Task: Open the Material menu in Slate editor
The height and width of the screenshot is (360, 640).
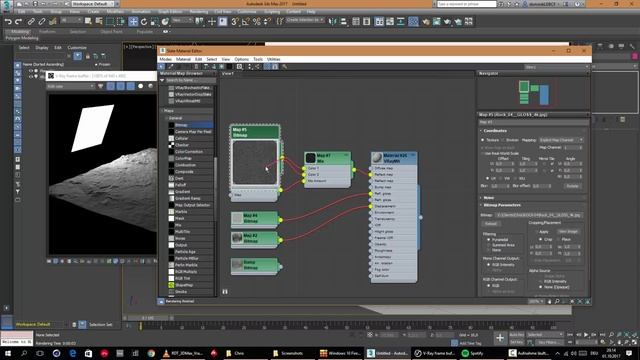Action: click(183, 59)
